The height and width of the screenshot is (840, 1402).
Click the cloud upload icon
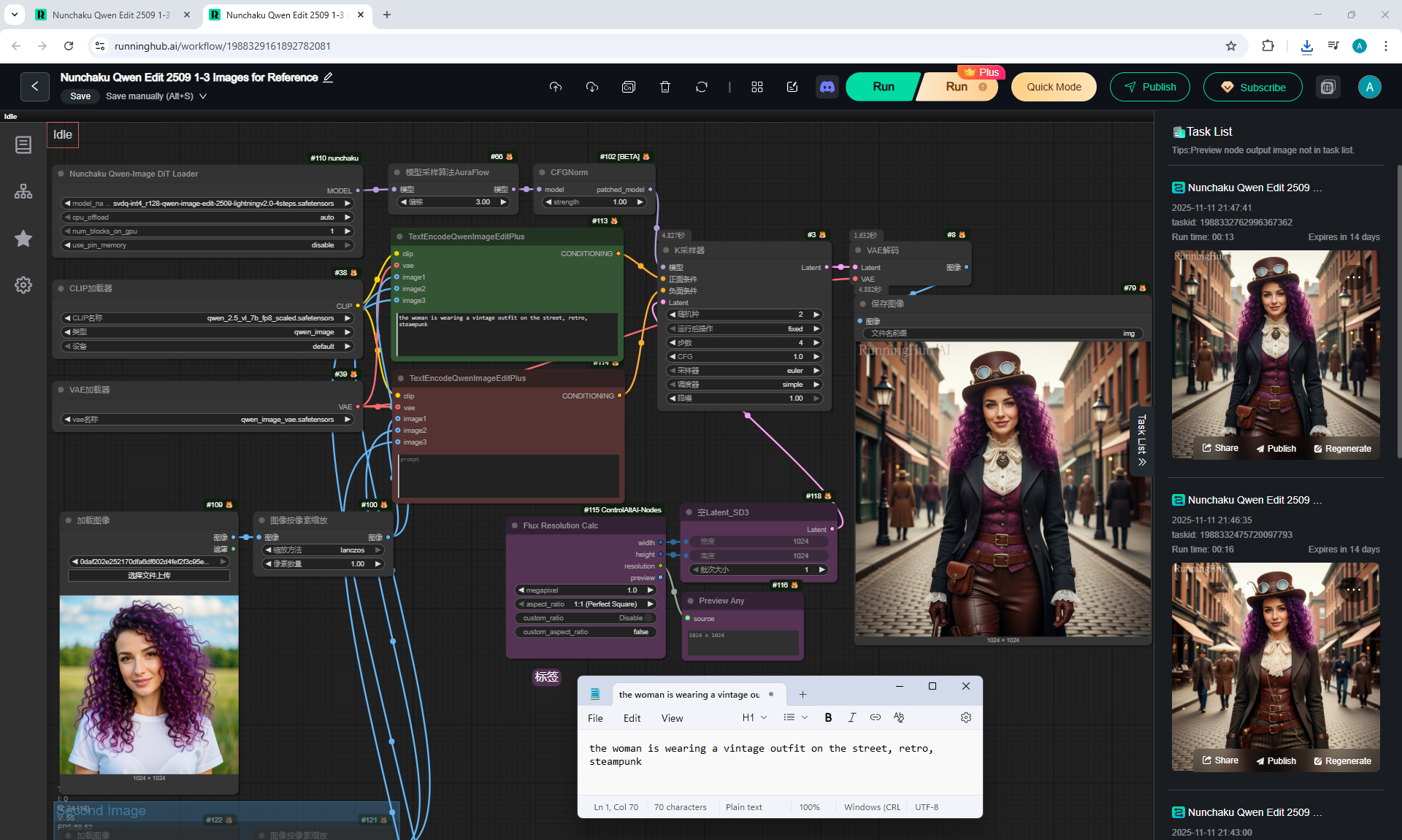click(556, 87)
